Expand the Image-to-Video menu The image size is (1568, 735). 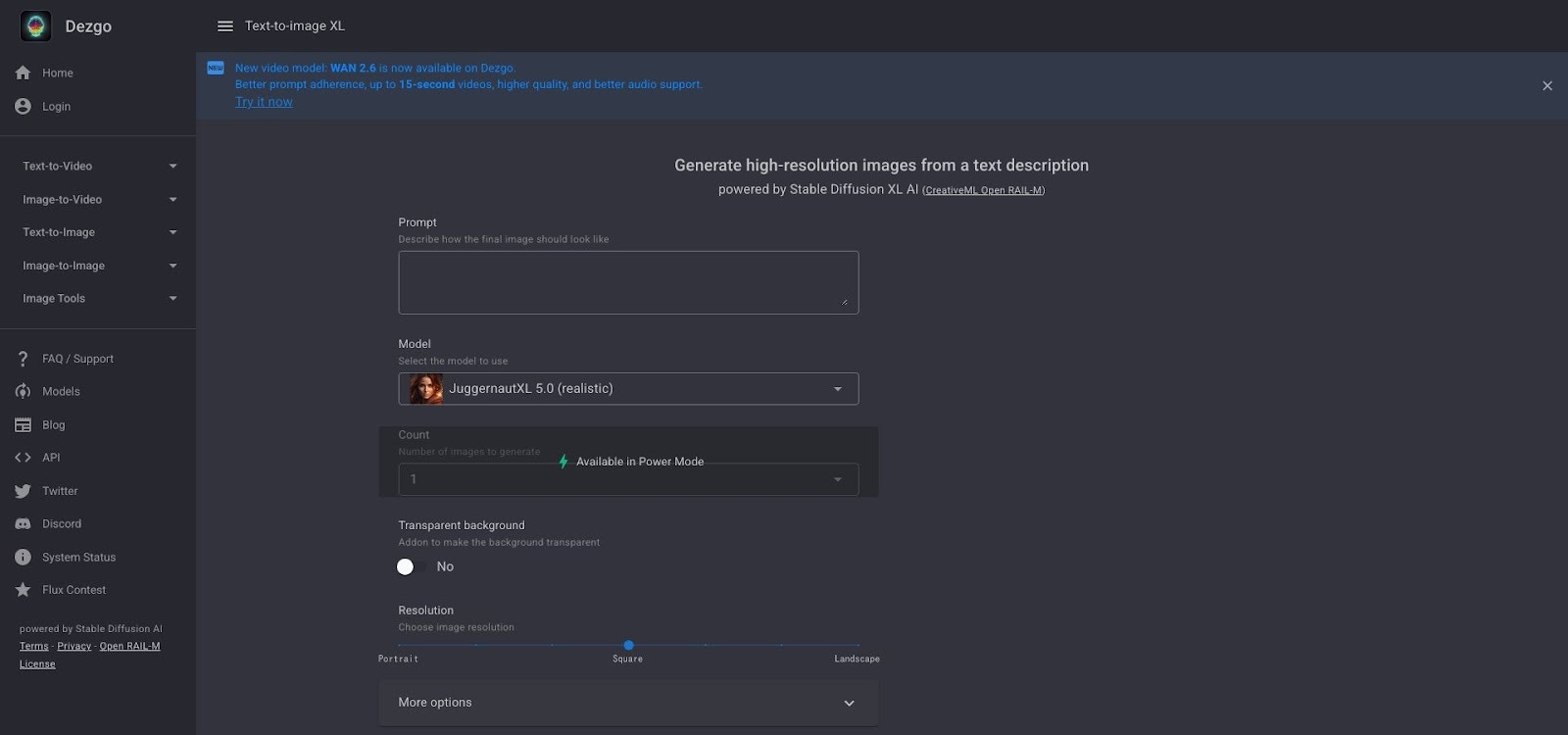98,200
